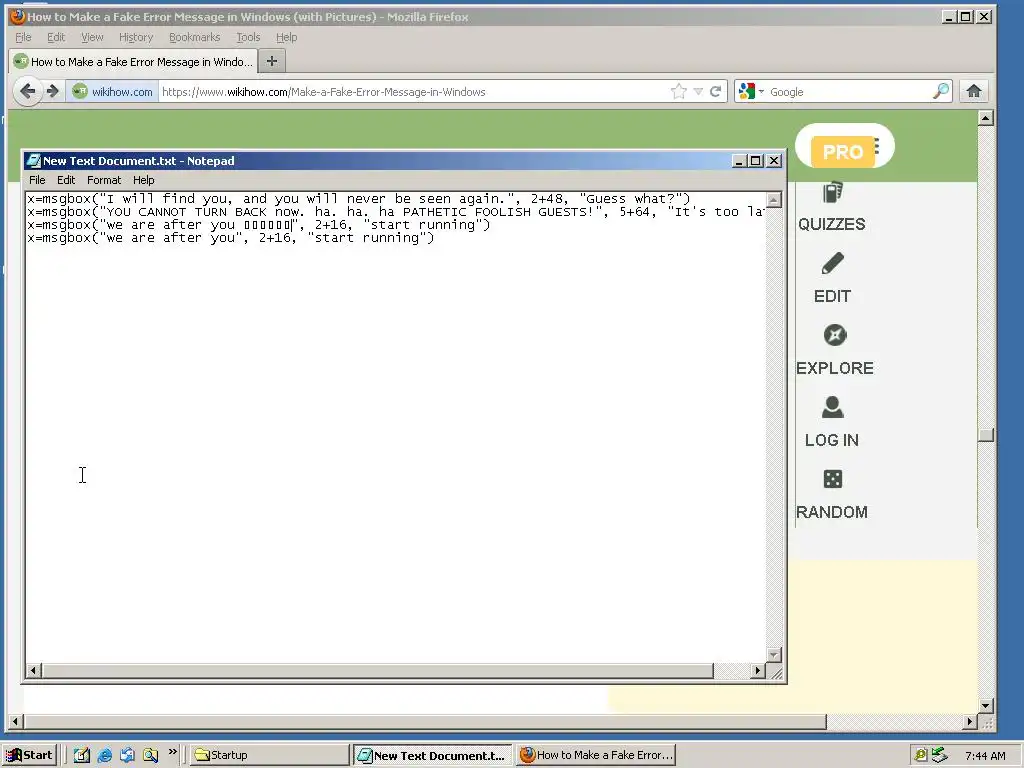Image resolution: width=1024 pixels, height=768 pixels.
Task: Click Notepad horizontal scrollbar right arrow
Action: click(758, 670)
